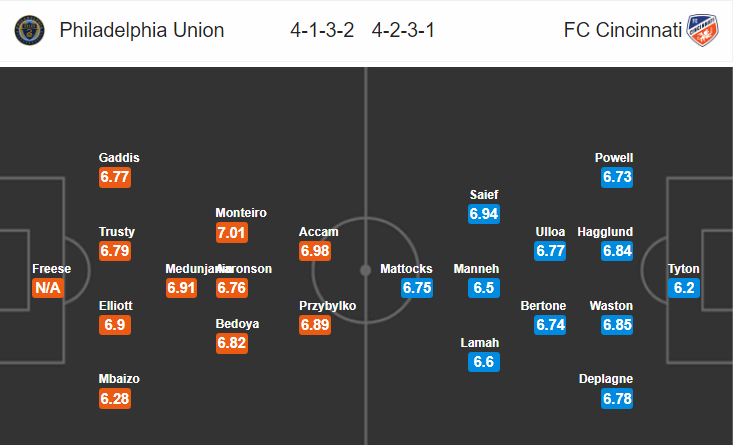The width and height of the screenshot is (733, 445).
Task: Click the FC Cincinnati crest logo
Action: 702,30
